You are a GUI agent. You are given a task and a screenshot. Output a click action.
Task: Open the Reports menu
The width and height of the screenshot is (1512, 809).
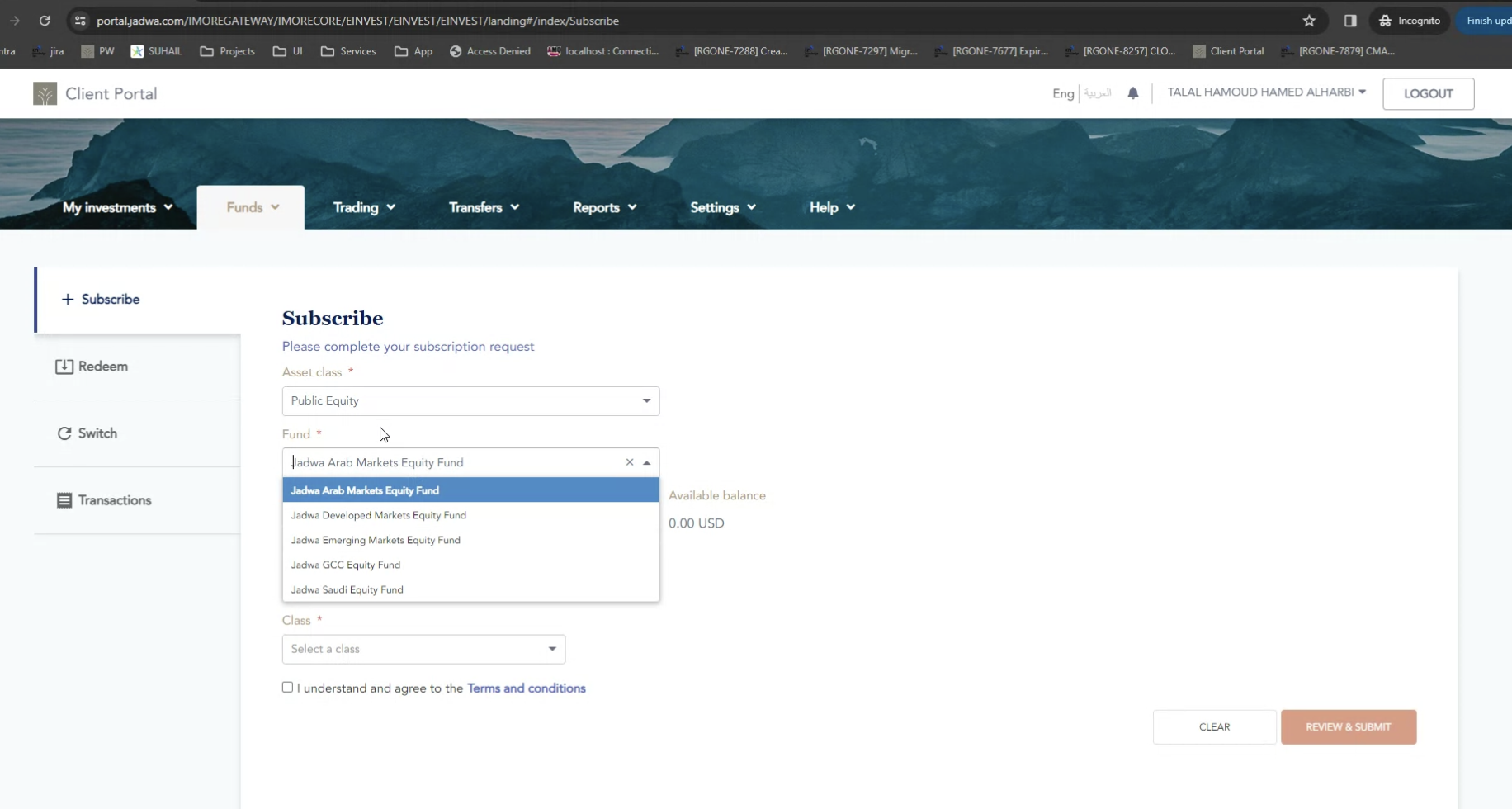pos(604,207)
